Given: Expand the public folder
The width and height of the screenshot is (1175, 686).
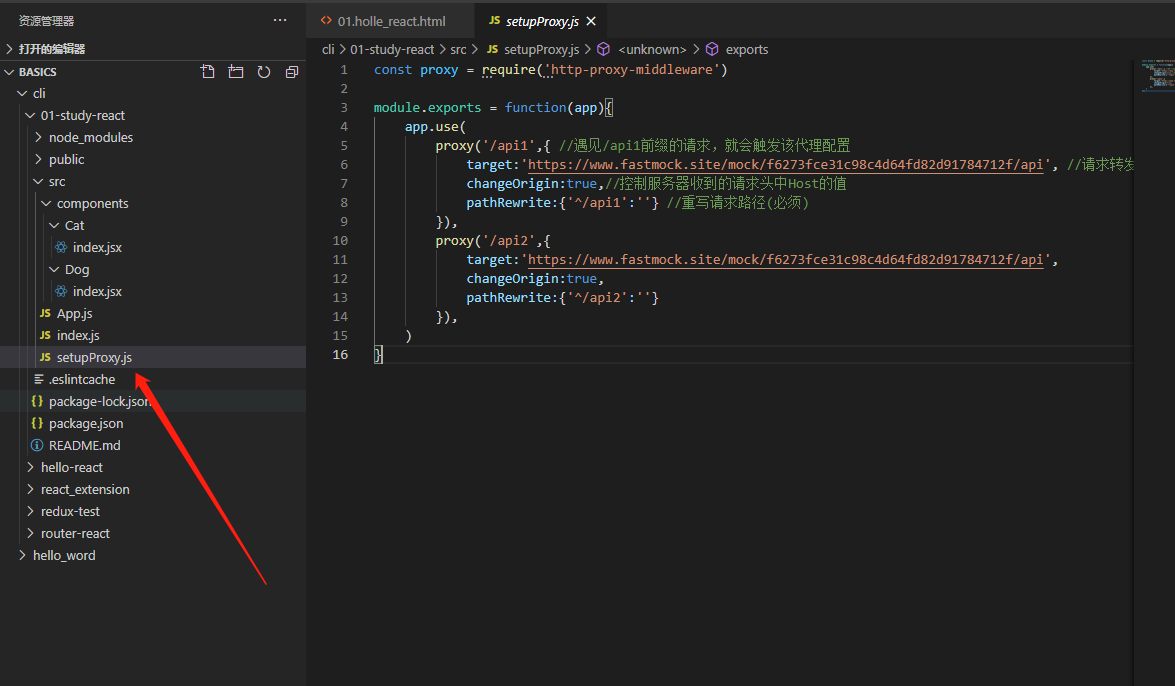Looking at the screenshot, I should point(38,160).
